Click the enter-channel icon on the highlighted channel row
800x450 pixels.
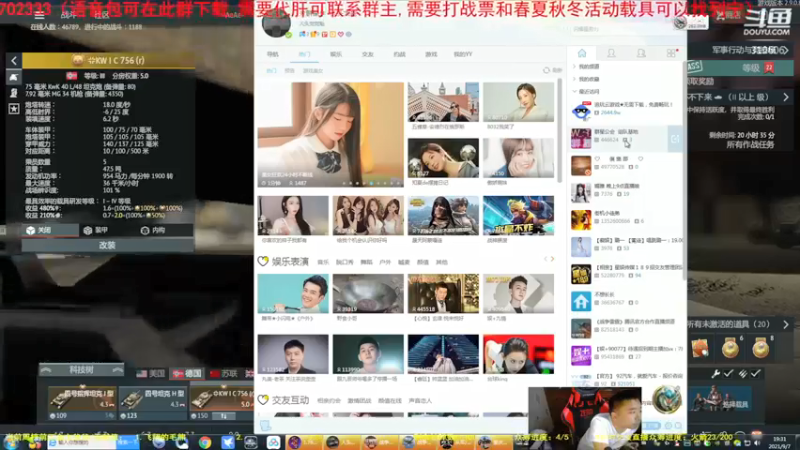click(x=674, y=139)
